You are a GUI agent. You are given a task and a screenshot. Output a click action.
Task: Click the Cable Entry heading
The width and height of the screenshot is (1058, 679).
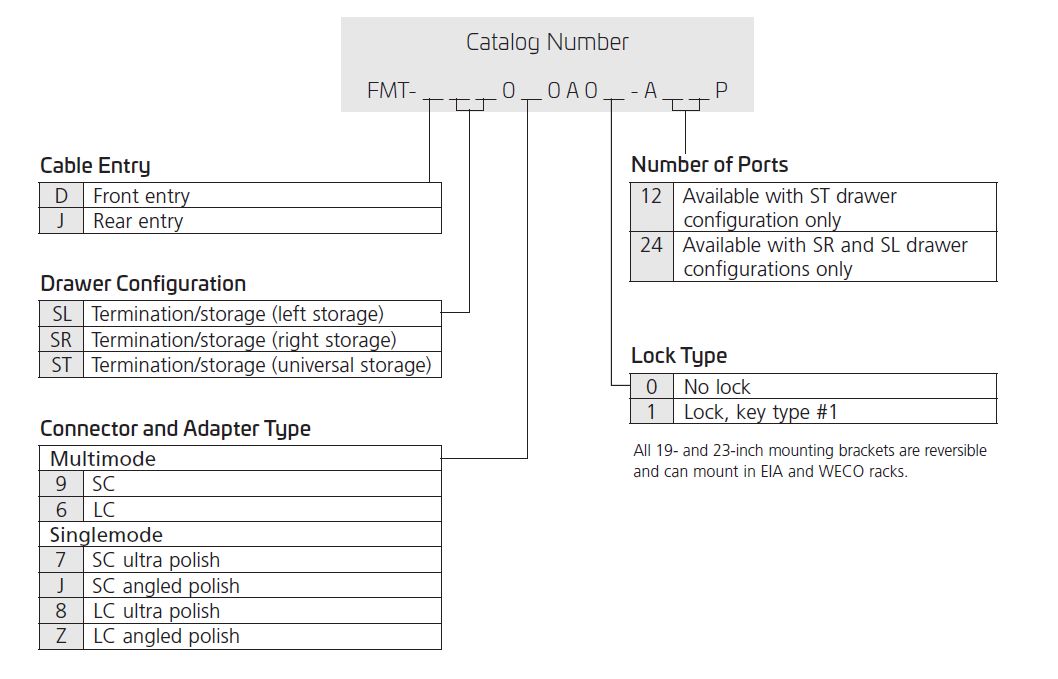coord(95,165)
